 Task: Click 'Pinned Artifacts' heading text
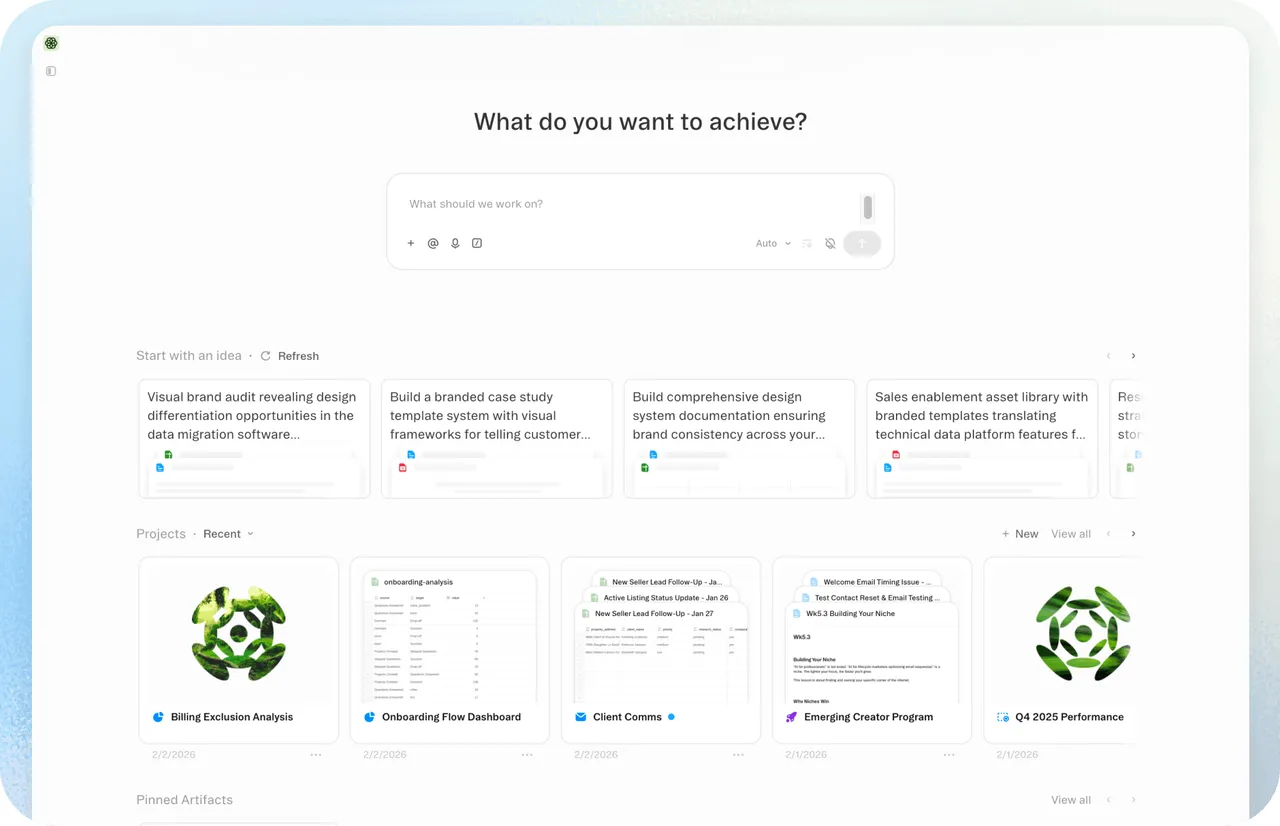pyautogui.click(x=184, y=800)
